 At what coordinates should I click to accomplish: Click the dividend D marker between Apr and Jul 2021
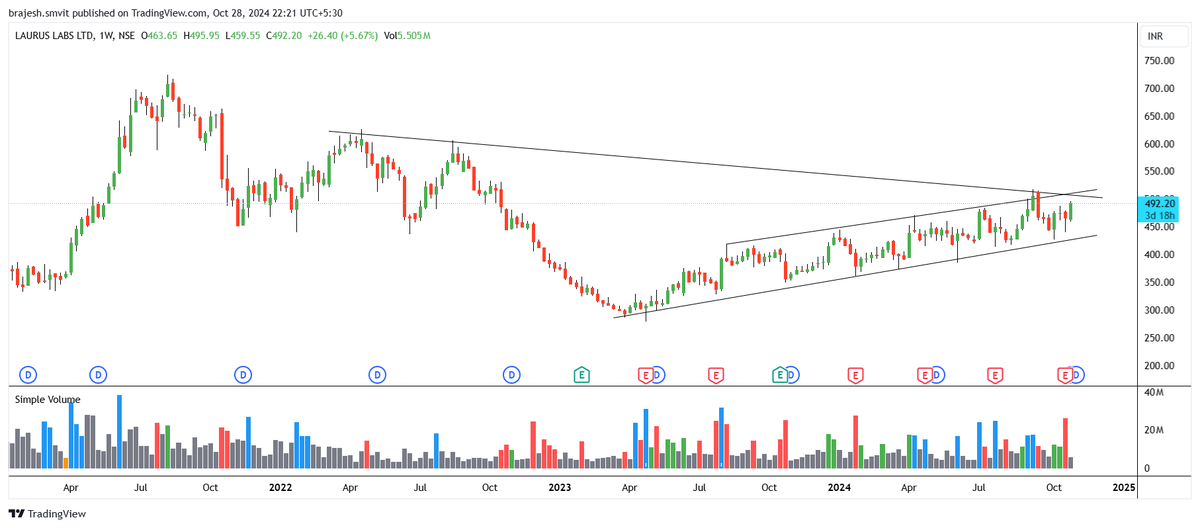(x=98, y=375)
